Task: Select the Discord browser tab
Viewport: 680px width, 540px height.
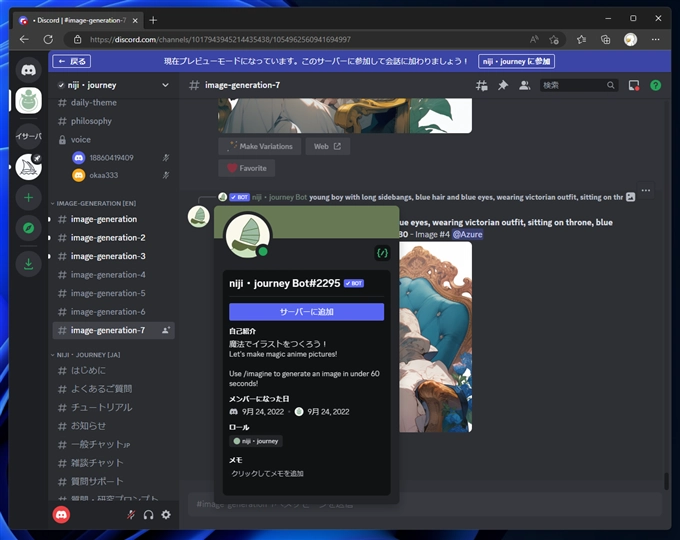Action: (78, 20)
